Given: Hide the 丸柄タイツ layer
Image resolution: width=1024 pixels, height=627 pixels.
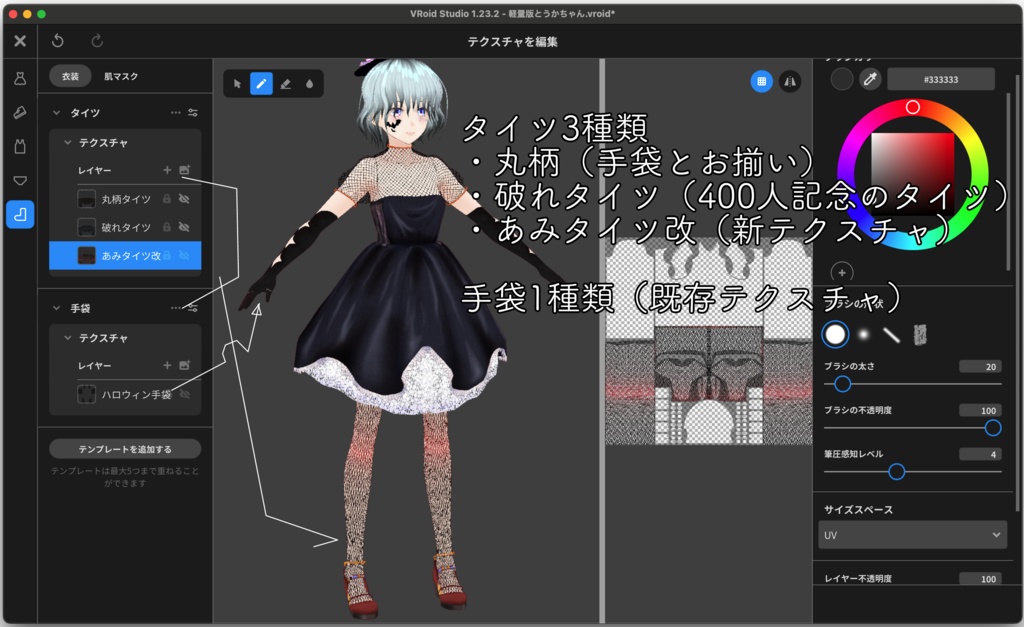Looking at the screenshot, I should click(185, 199).
